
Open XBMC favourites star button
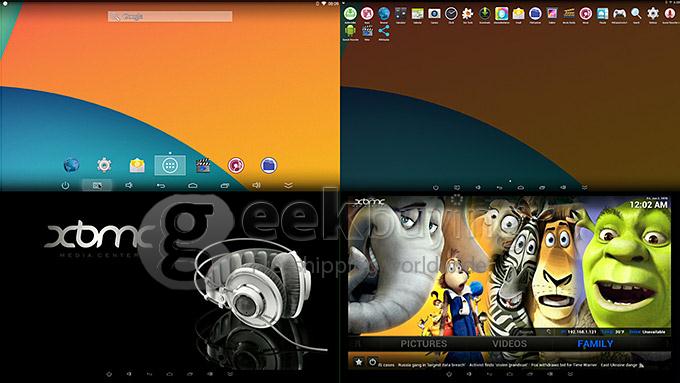(x=359, y=362)
